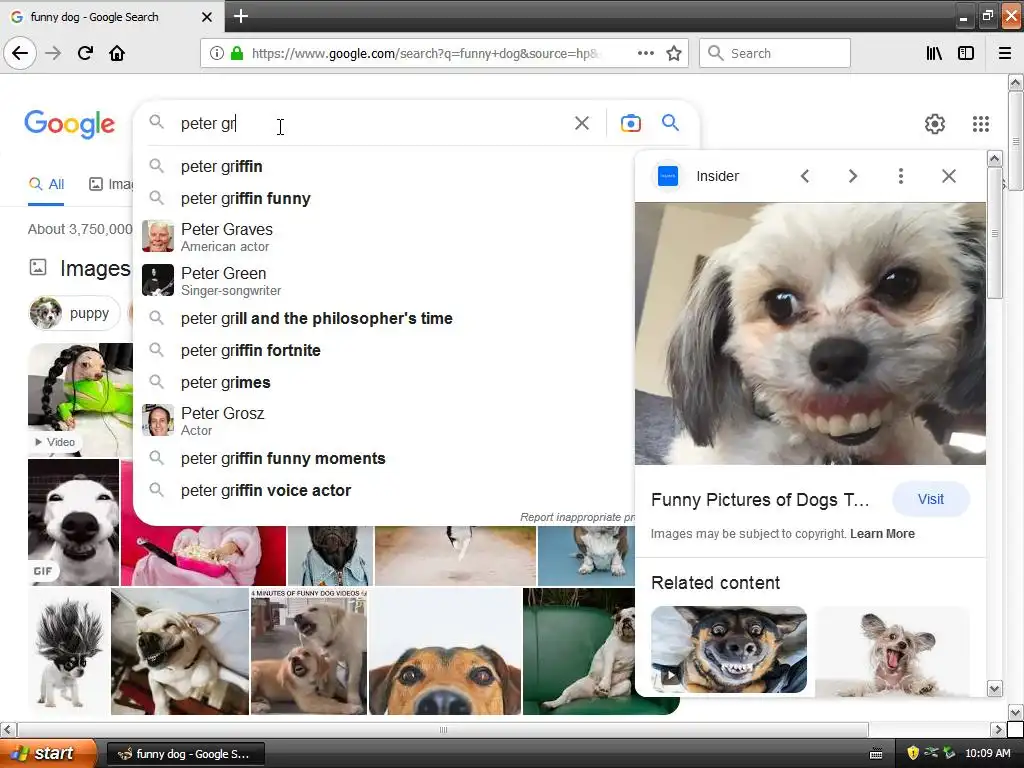Image resolution: width=1024 pixels, height=768 pixels.
Task: Click preview panel scroll down arrow
Action: click(x=994, y=688)
